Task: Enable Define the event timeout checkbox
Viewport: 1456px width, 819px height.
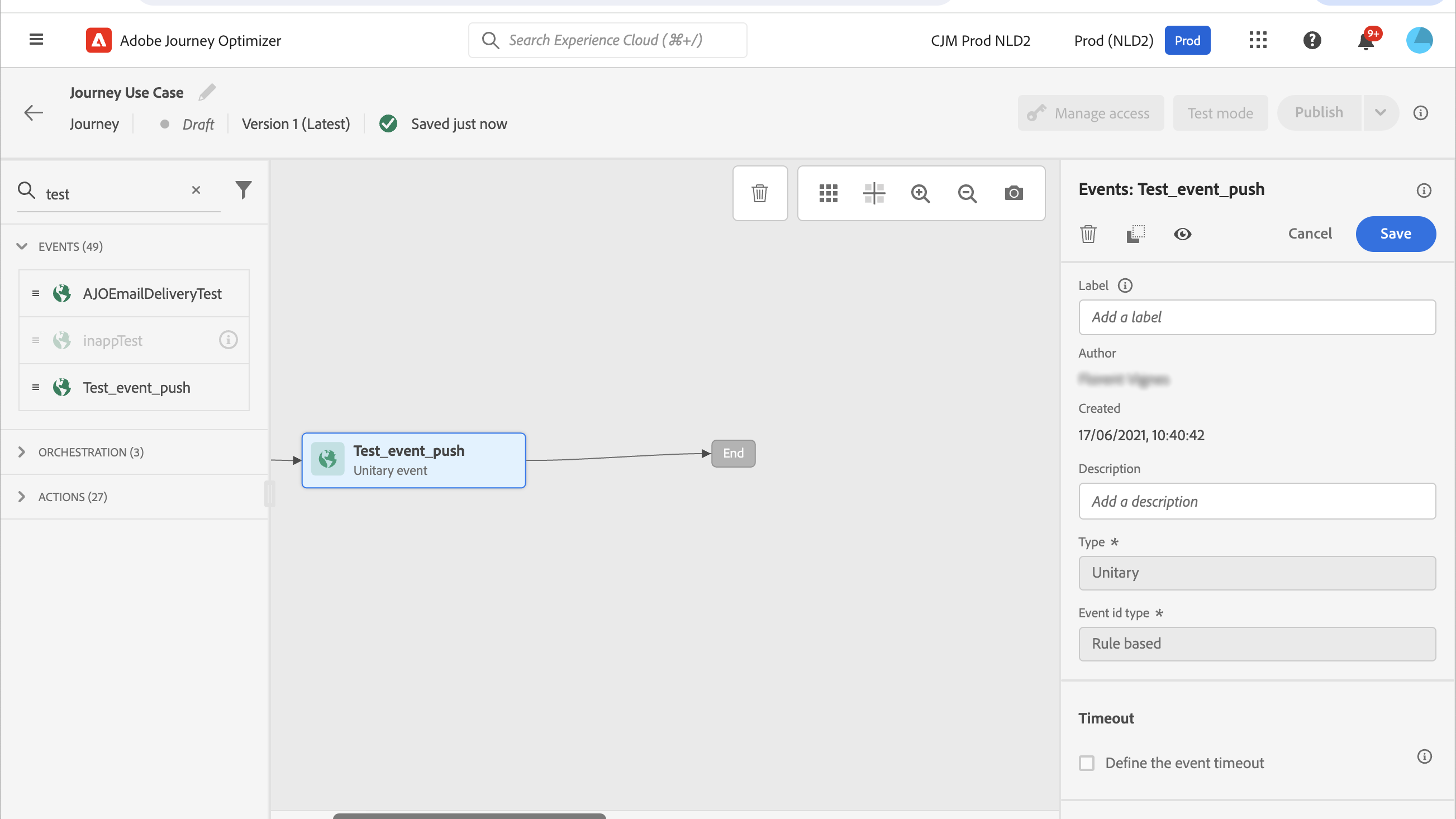Action: click(1086, 763)
